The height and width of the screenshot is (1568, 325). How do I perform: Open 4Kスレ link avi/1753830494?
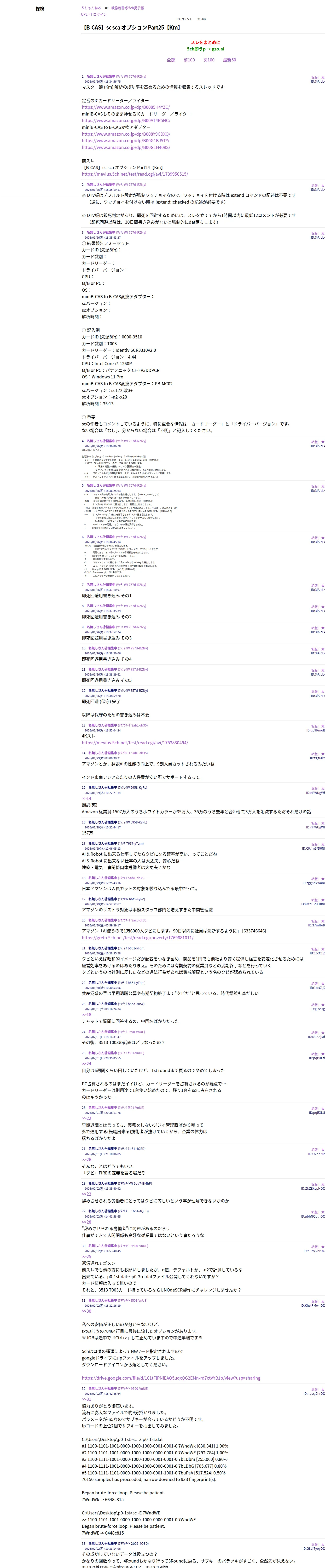[x=135, y=743]
